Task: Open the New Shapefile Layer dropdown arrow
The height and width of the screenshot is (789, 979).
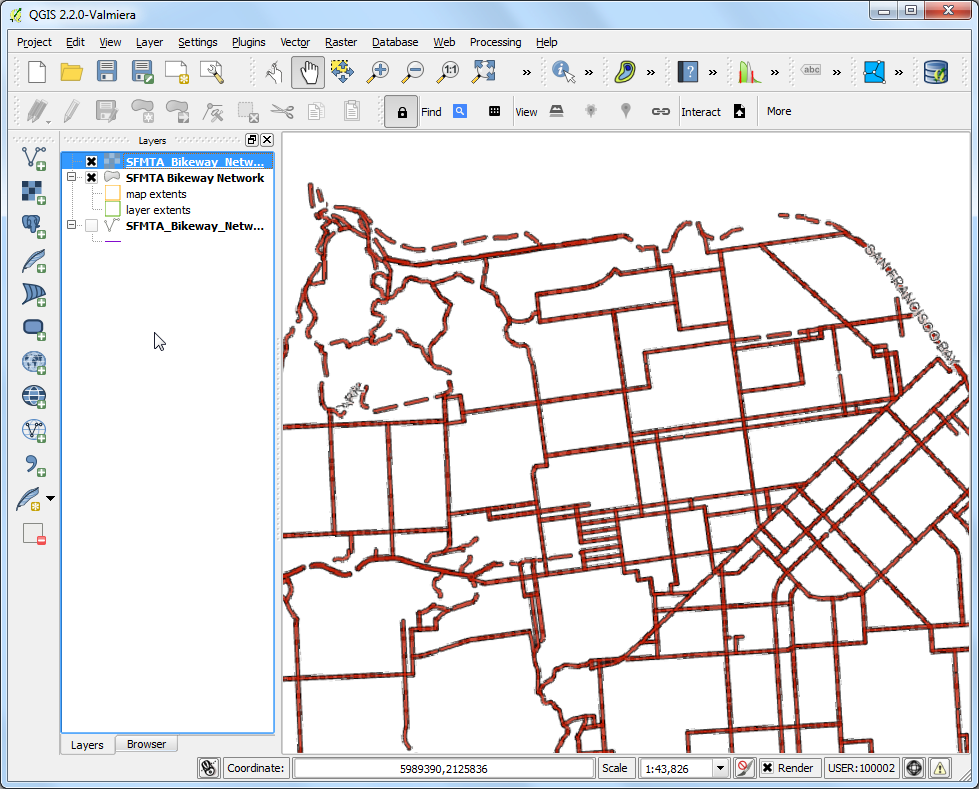Action: coord(51,498)
